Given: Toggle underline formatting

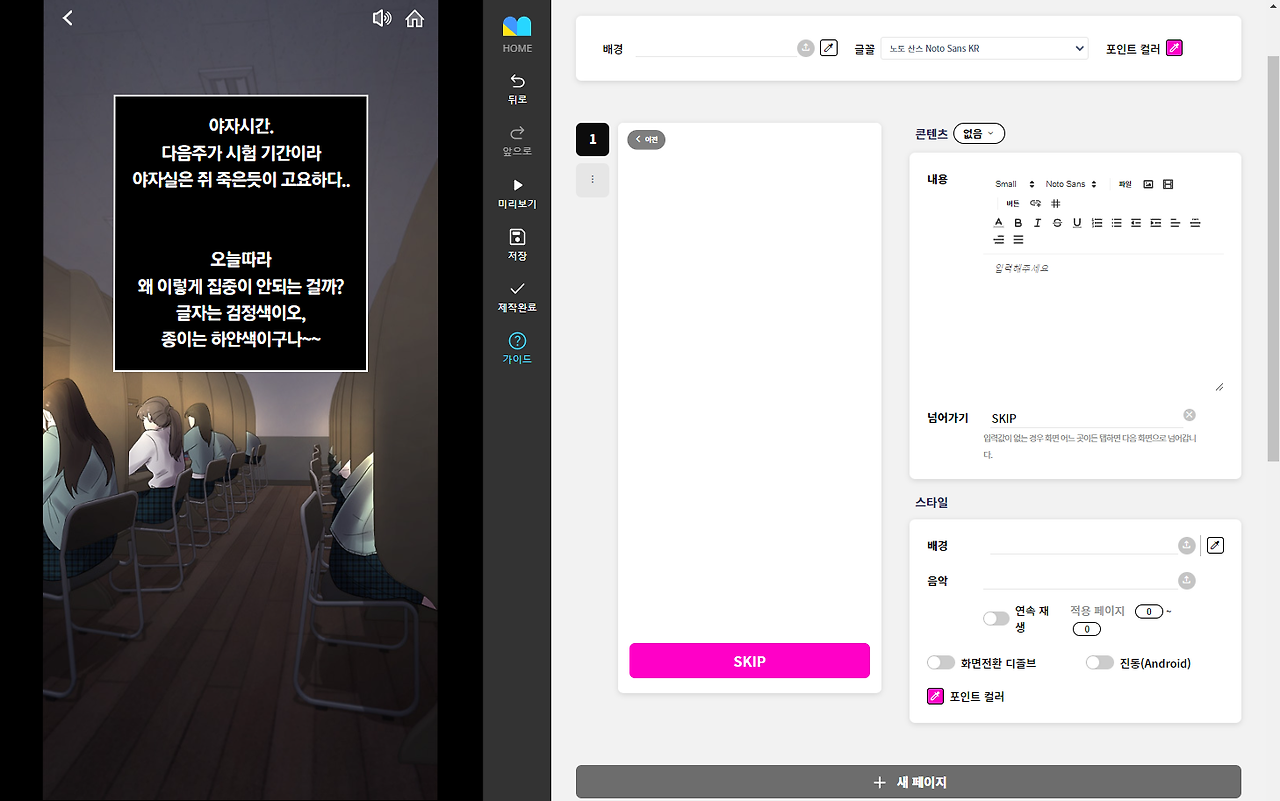Looking at the screenshot, I should click(1077, 222).
